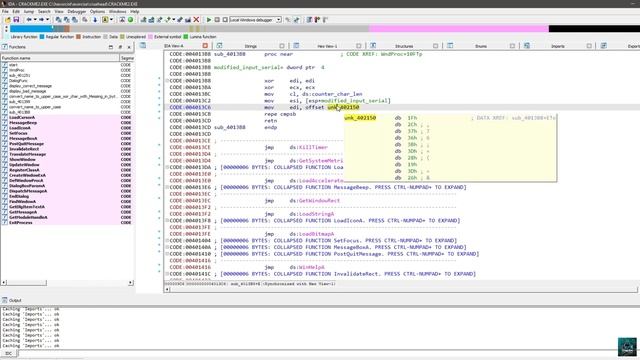Click the first icon right of debugger dropdown
The height and width of the screenshot is (360, 640).
coord(288,20)
